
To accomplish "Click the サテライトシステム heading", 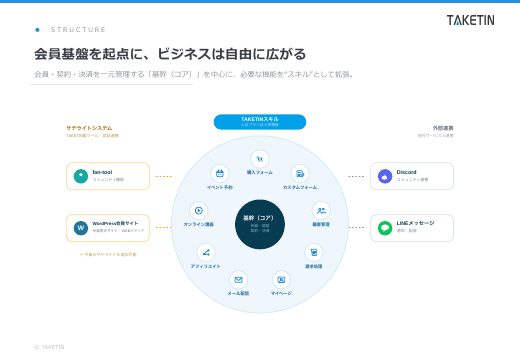I will 89,128.
